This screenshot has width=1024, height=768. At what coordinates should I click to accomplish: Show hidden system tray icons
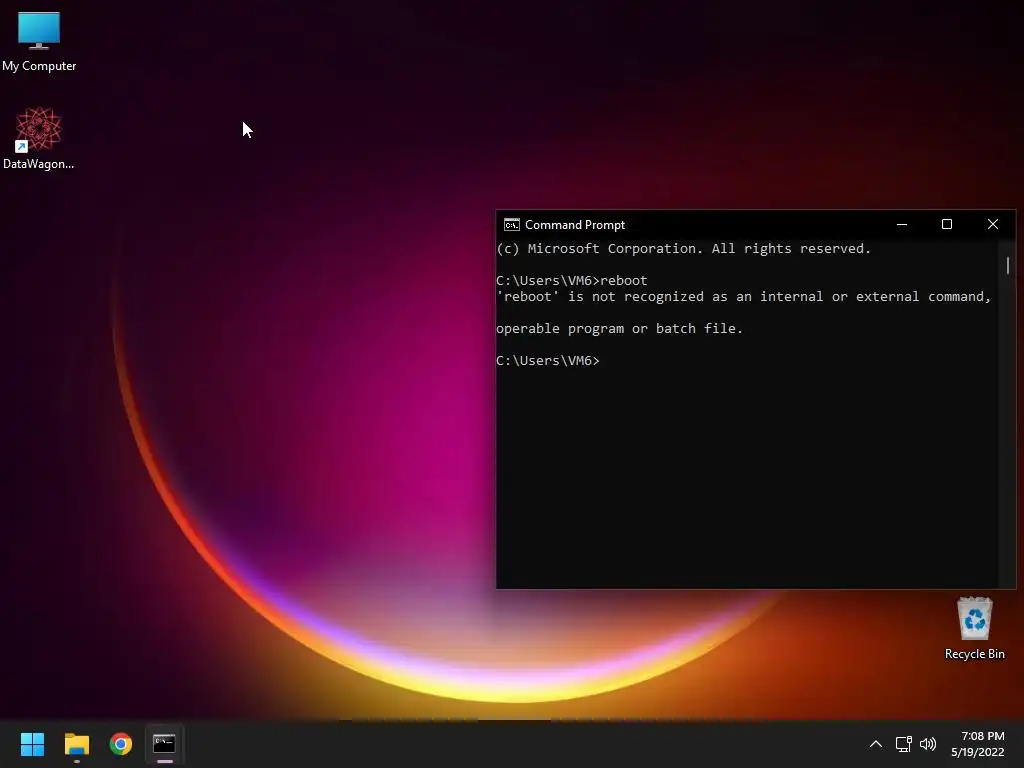point(876,744)
